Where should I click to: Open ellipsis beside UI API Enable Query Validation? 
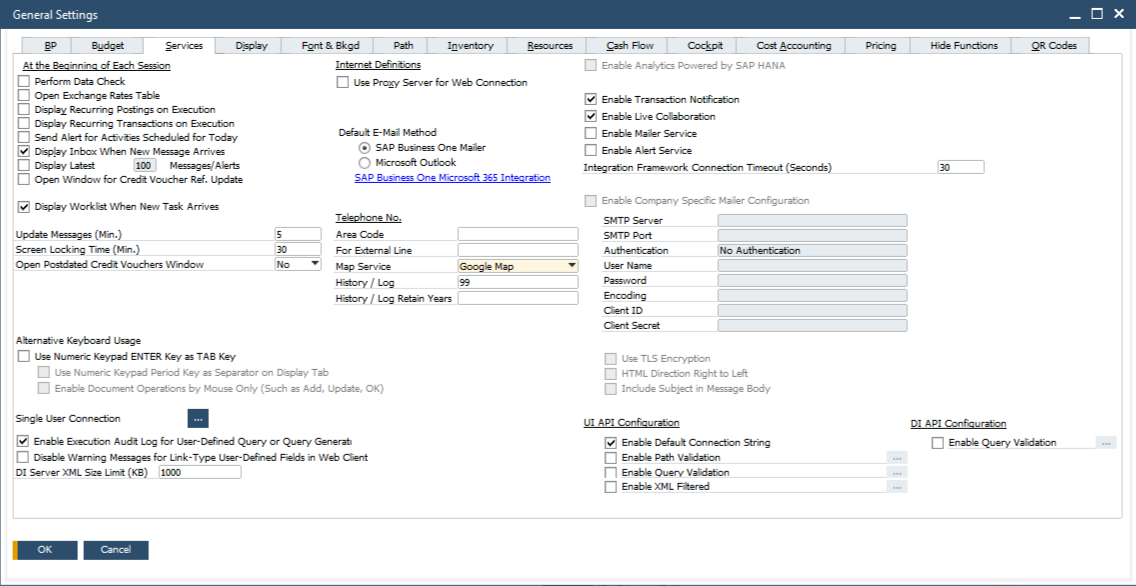tap(897, 472)
